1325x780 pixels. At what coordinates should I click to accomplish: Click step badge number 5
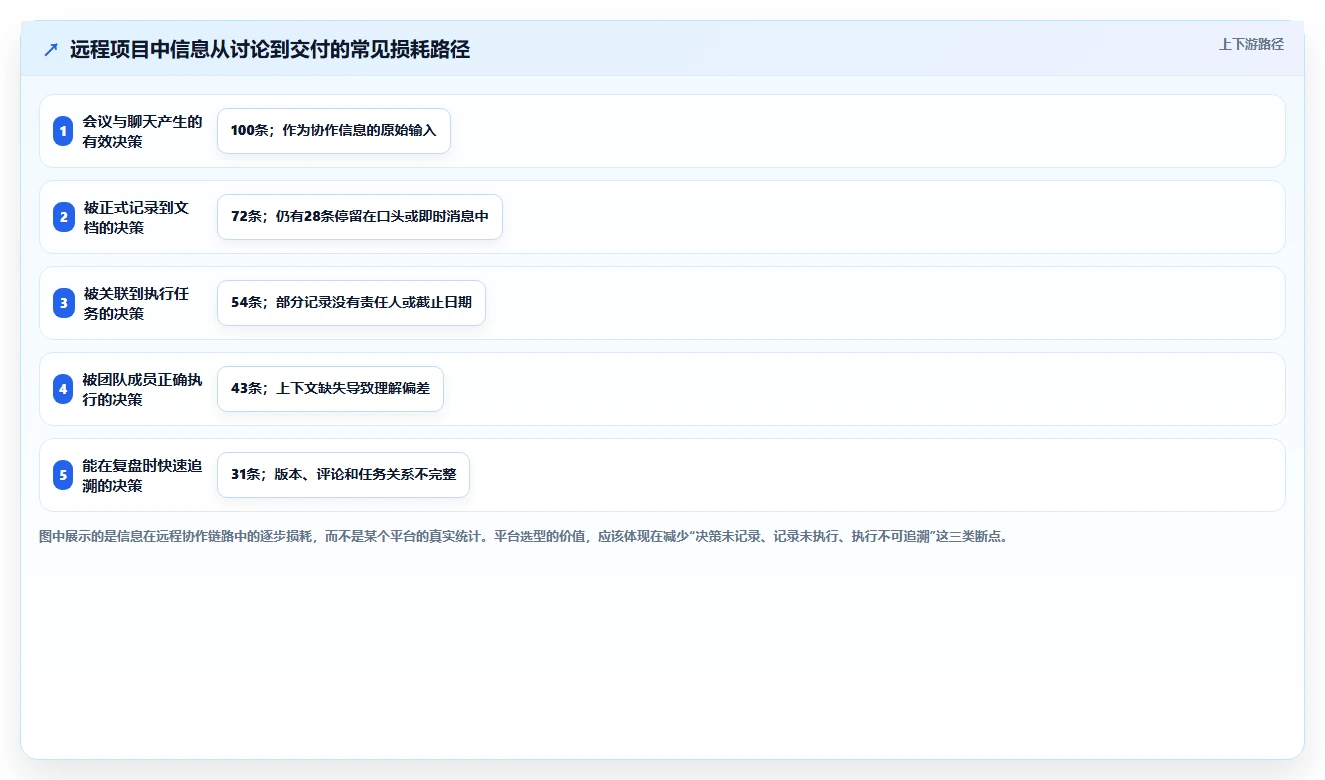tap(63, 475)
